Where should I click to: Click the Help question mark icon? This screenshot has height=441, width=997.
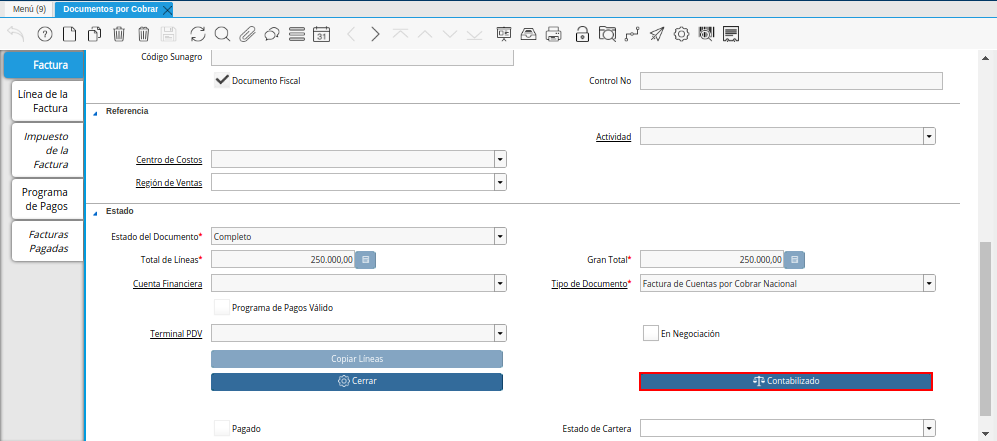[44, 34]
